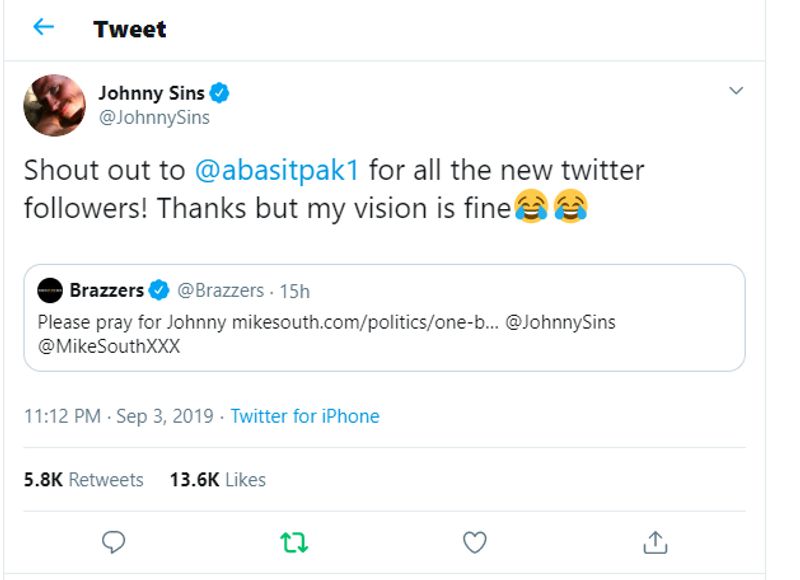
Task: Click the share tweet icon
Action: tap(654, 542)
